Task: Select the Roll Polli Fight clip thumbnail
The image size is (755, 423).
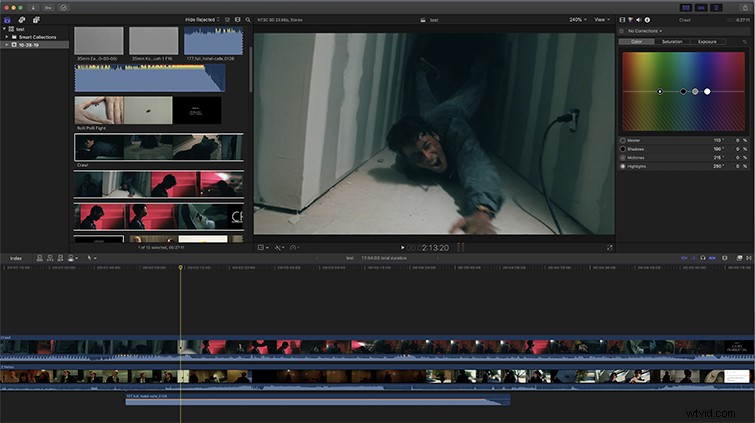Action: [x=148, y=110]
